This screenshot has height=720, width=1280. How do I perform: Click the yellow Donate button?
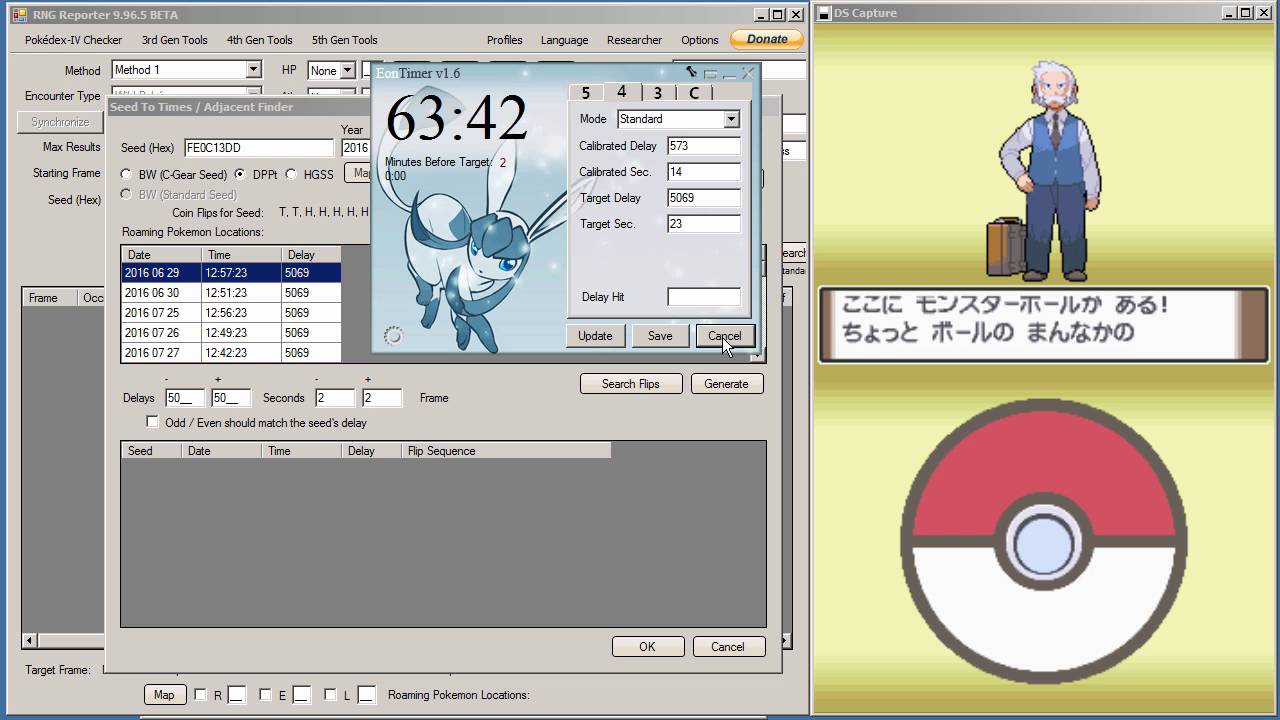[x=767, y=39]
